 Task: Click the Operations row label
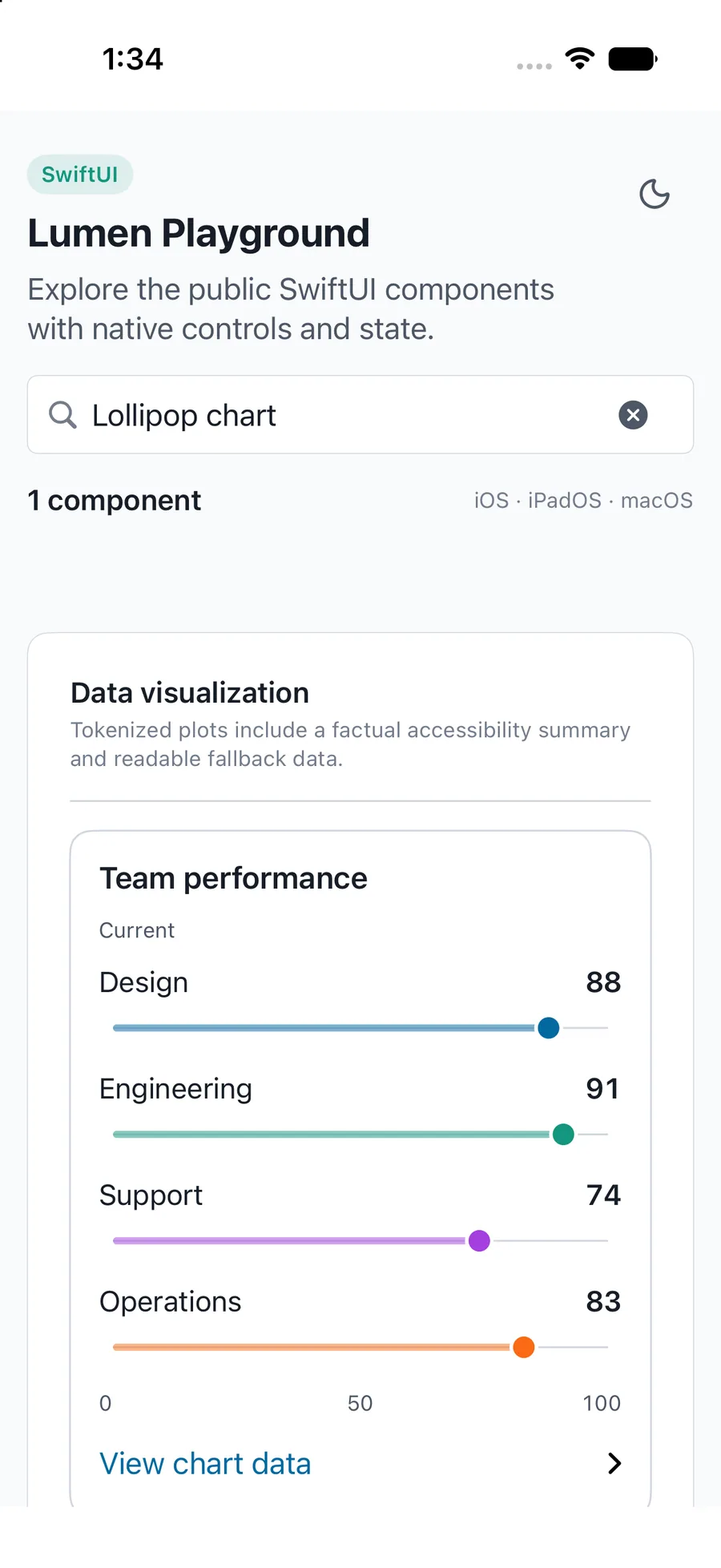(x=171, y=1303)
